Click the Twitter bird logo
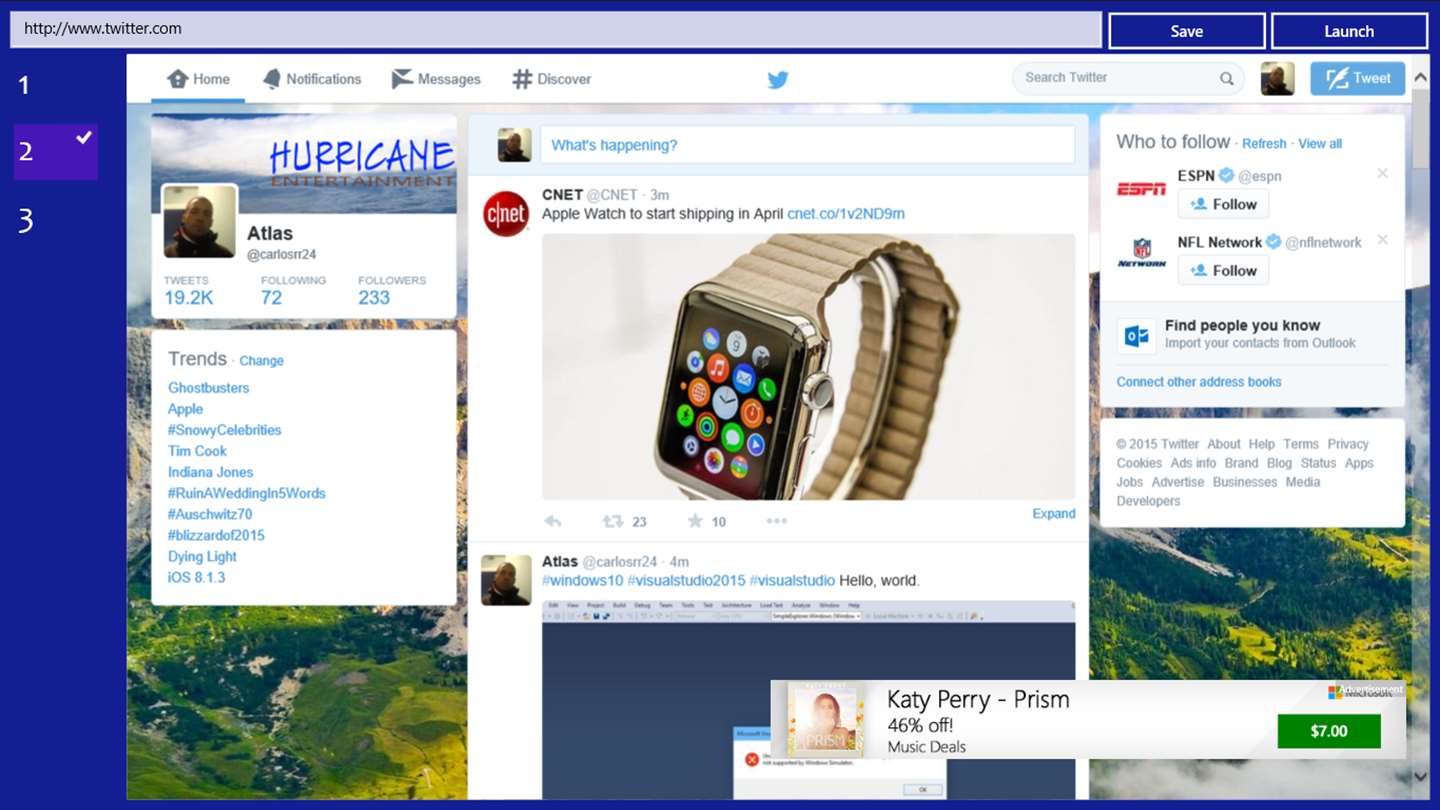The width and height of the screenshot is (1440, 810). 778,80
